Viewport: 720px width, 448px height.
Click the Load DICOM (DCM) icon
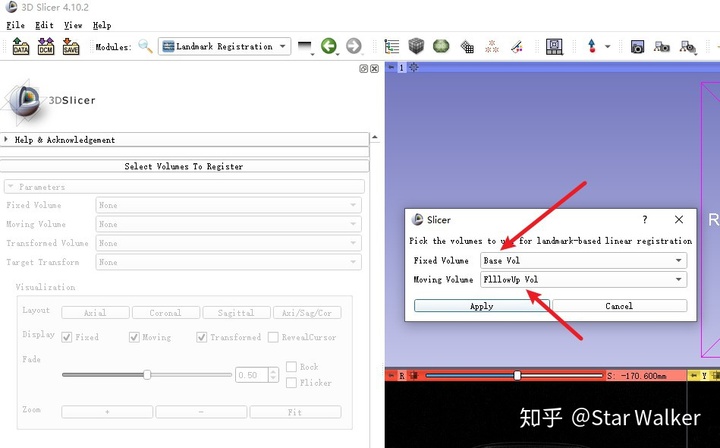tap(46, 46)
